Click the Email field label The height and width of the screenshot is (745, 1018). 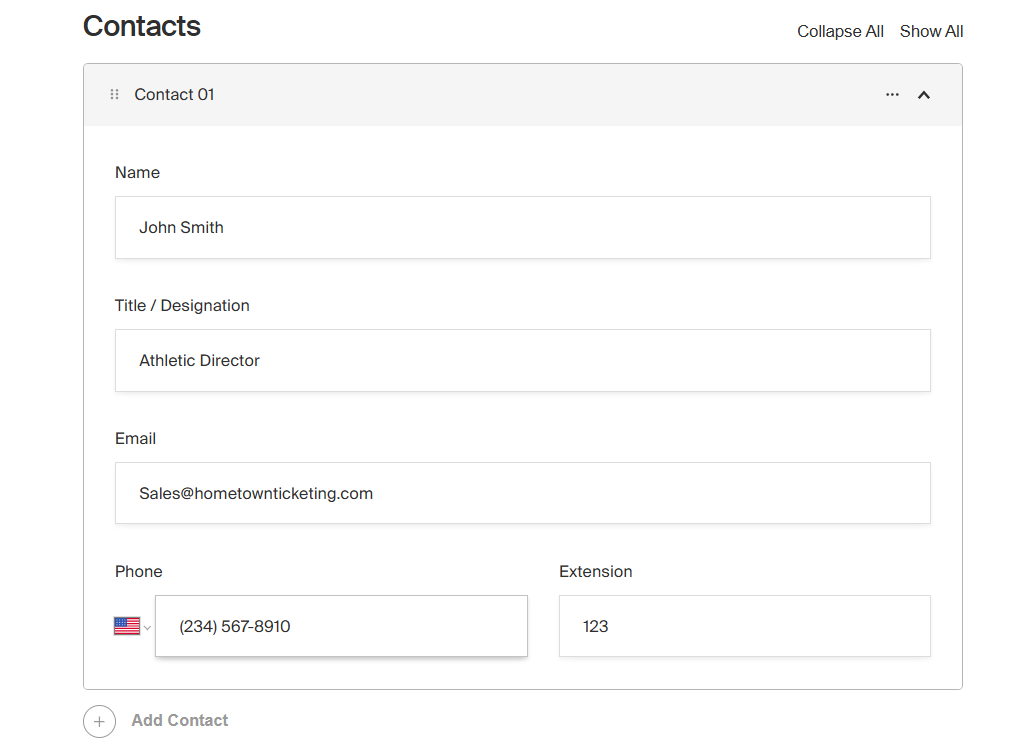[x=135, y=438]
